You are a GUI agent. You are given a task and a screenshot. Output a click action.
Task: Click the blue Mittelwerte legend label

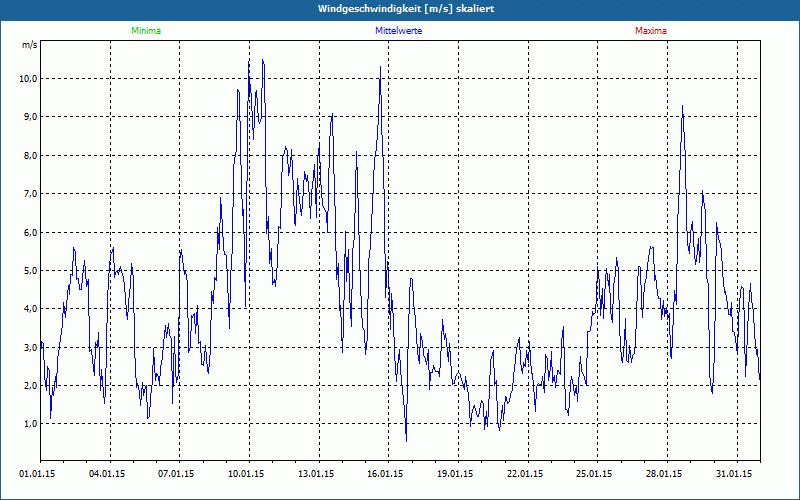coord(398,31)
